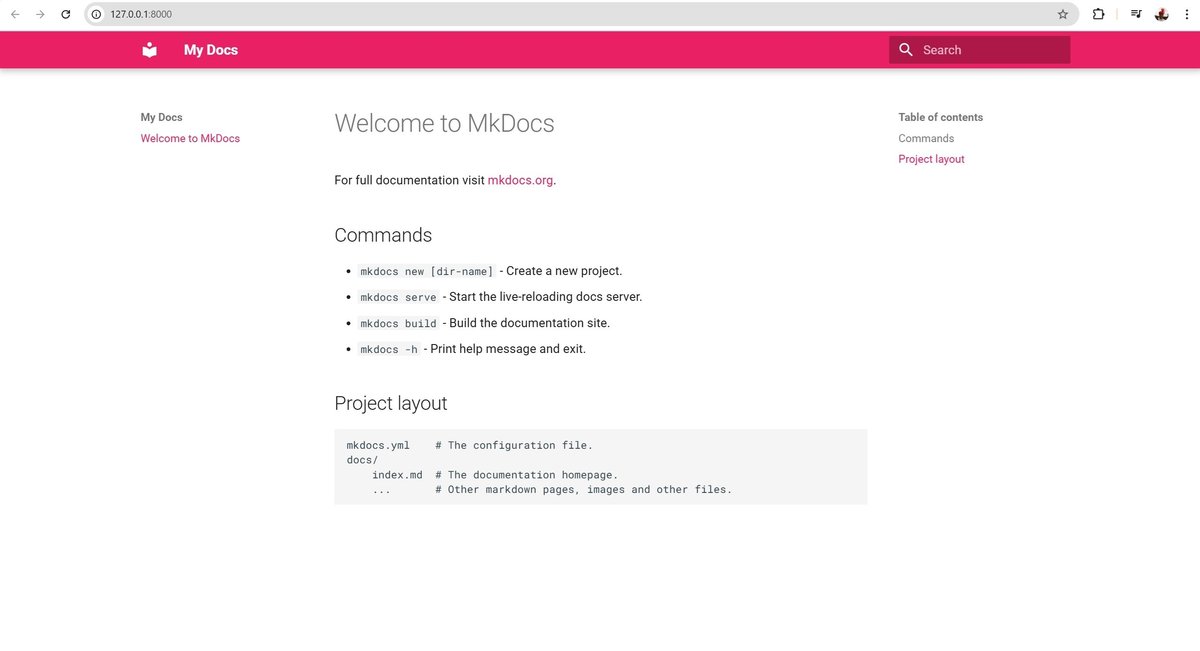
Task: Bookmark this page with star icon
Action: (1063, 14)
